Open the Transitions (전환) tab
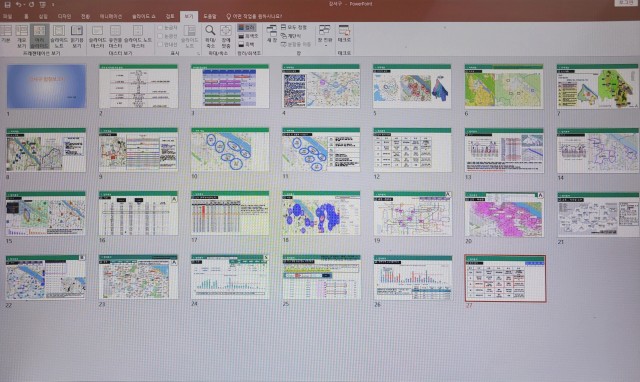This screenshot has height=382, width=640. click(85, 16)
